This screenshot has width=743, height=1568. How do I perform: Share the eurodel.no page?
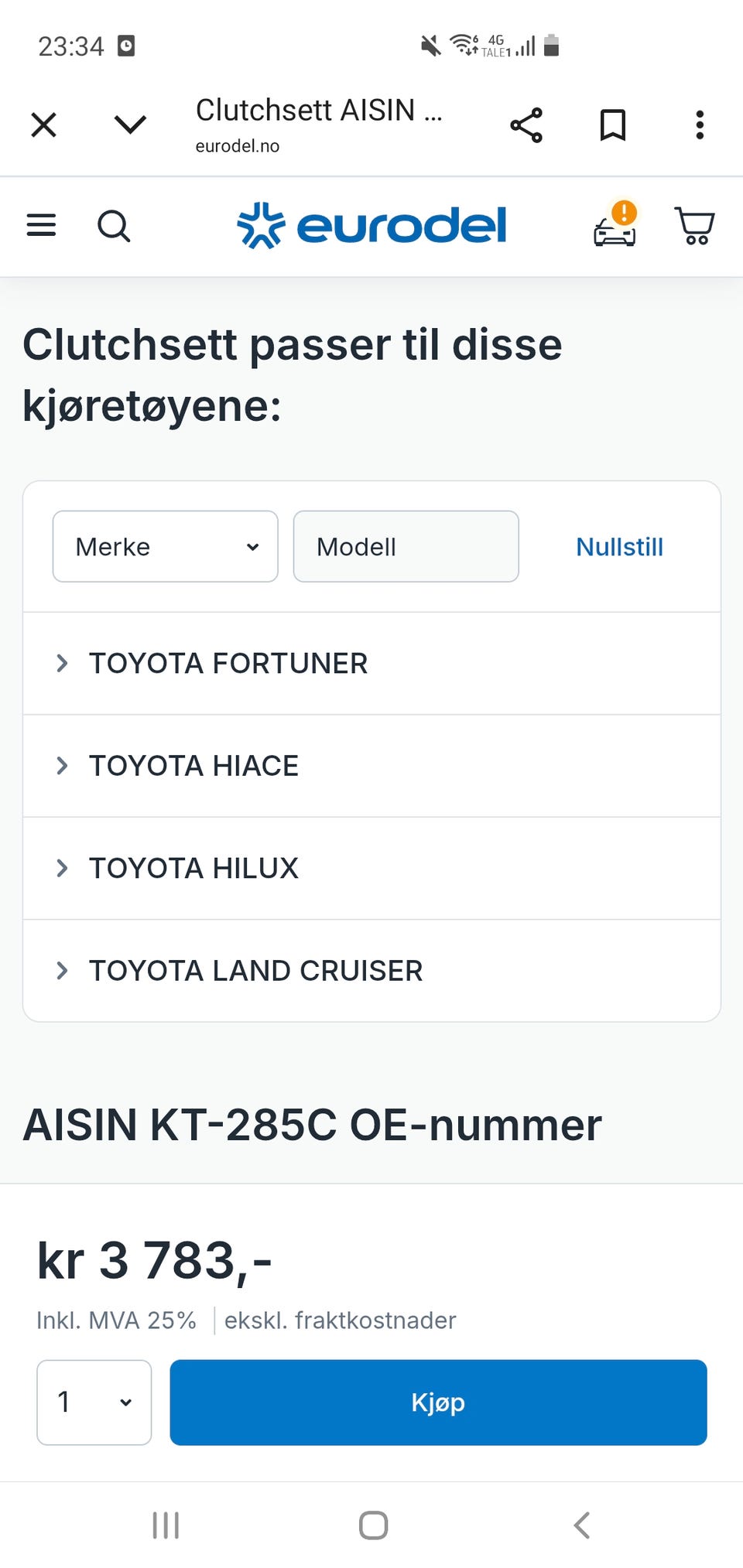526,125
